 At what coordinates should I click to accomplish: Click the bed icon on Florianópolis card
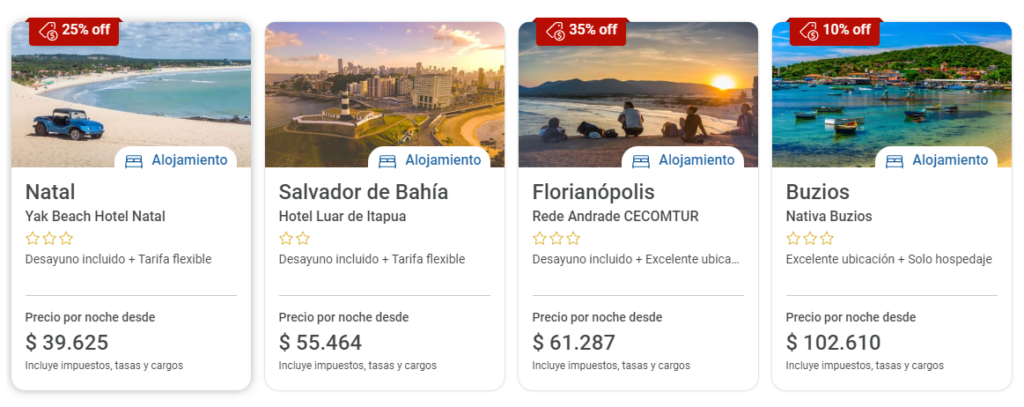coord(641,161)
